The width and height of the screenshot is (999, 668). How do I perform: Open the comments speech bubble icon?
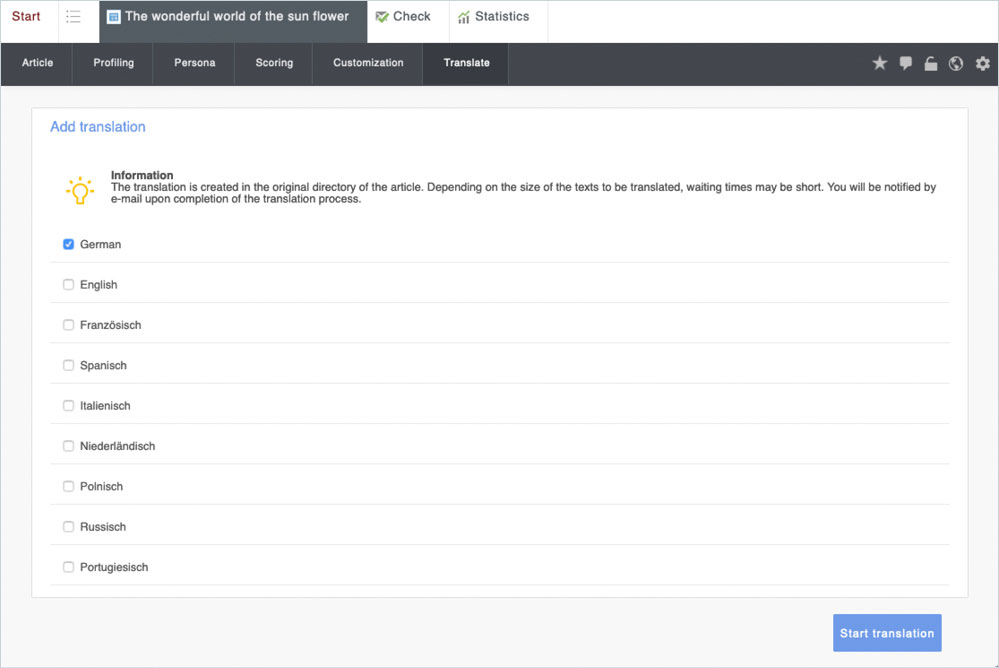click(905, 63)
